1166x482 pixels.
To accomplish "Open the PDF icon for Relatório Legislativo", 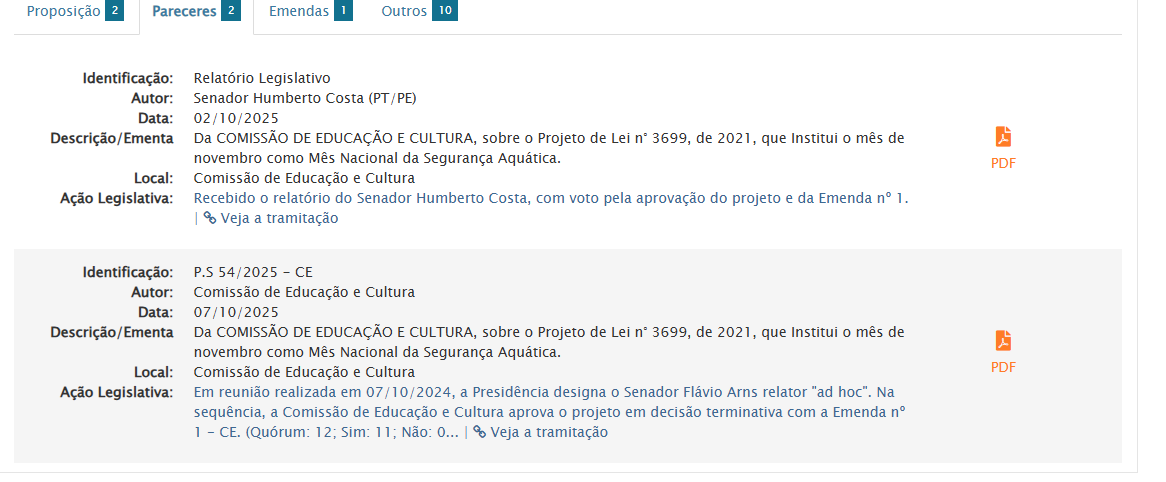I will click(1003, 137).
